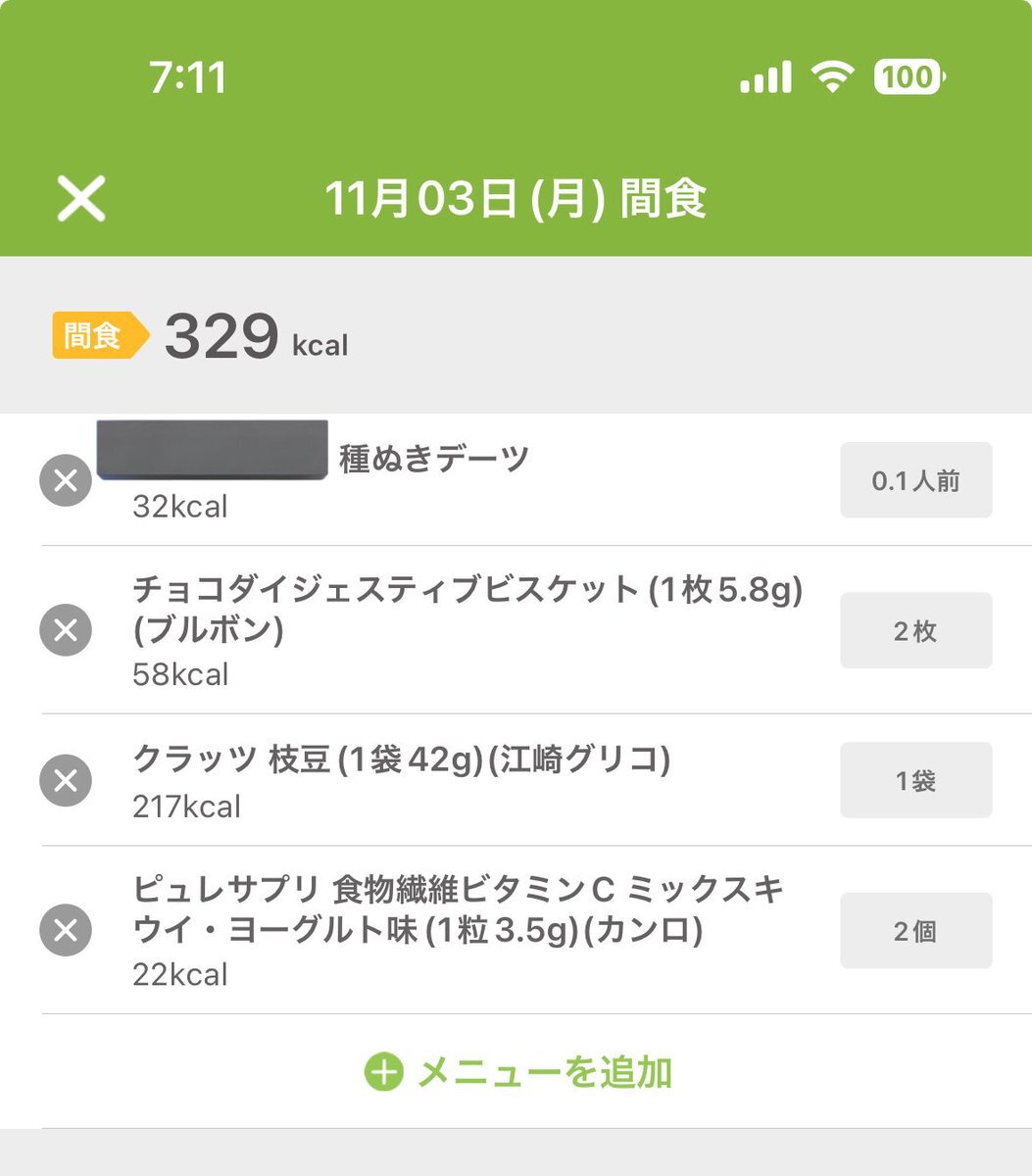Viewport: 1032px width, 1176px height.
Task: Tap the battery indicator in status bar
Action: click(909, 77)
